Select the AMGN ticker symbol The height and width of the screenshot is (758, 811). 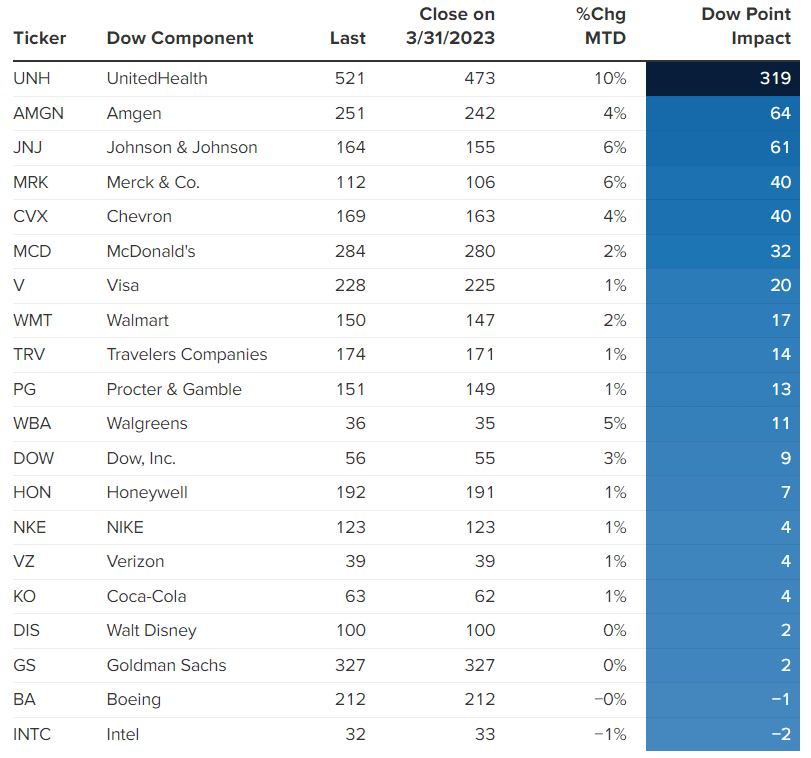click(38, 113)
